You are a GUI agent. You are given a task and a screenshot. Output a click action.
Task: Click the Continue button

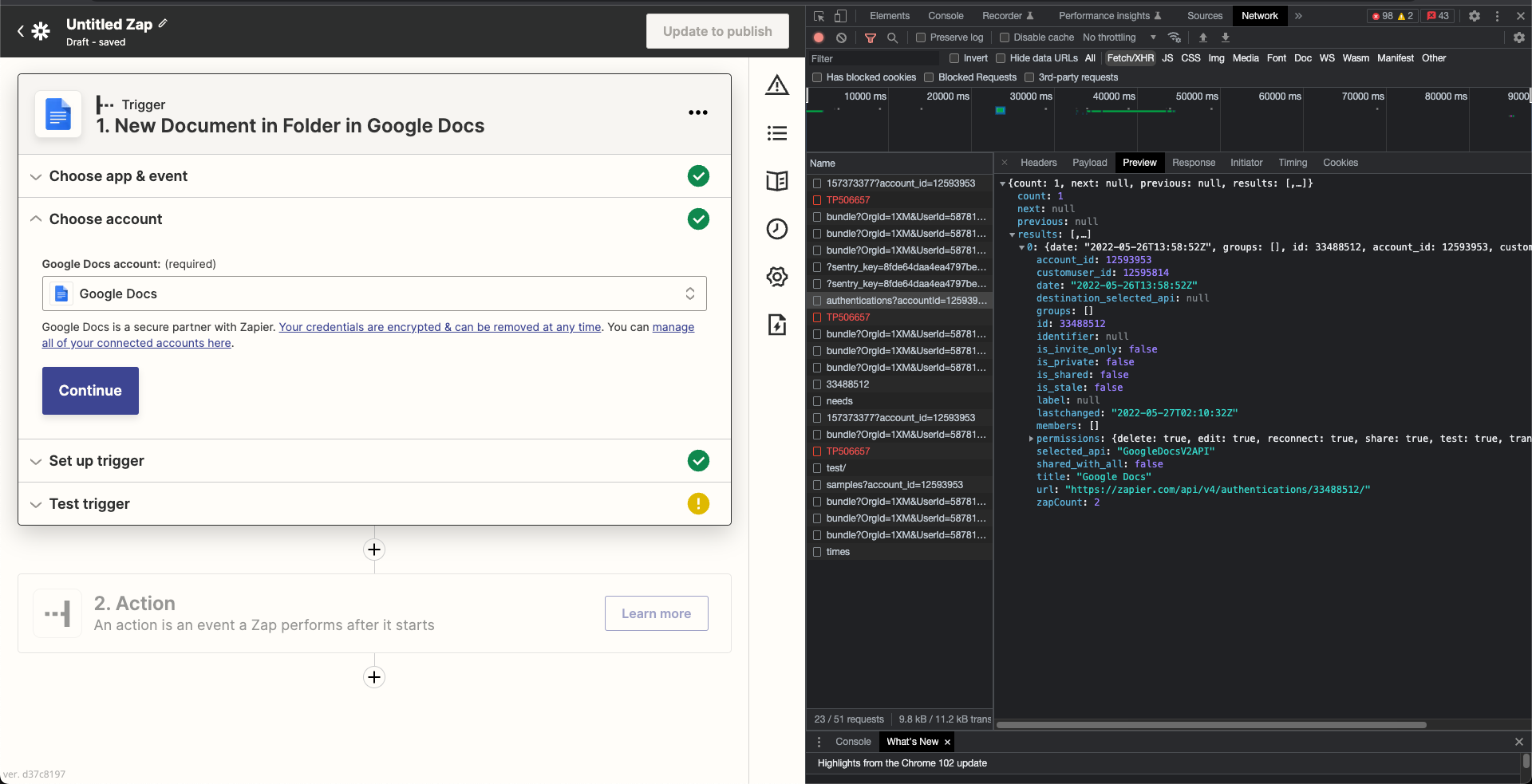(90, 391)
